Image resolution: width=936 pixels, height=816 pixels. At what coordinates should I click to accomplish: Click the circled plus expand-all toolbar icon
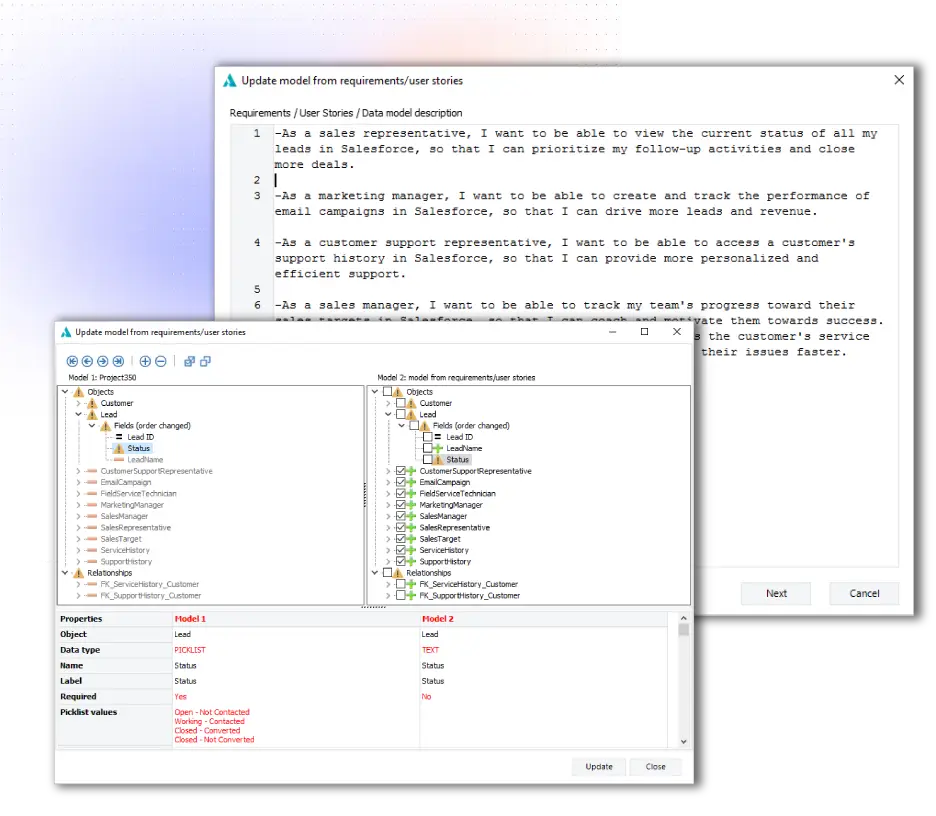pos(145,361)
